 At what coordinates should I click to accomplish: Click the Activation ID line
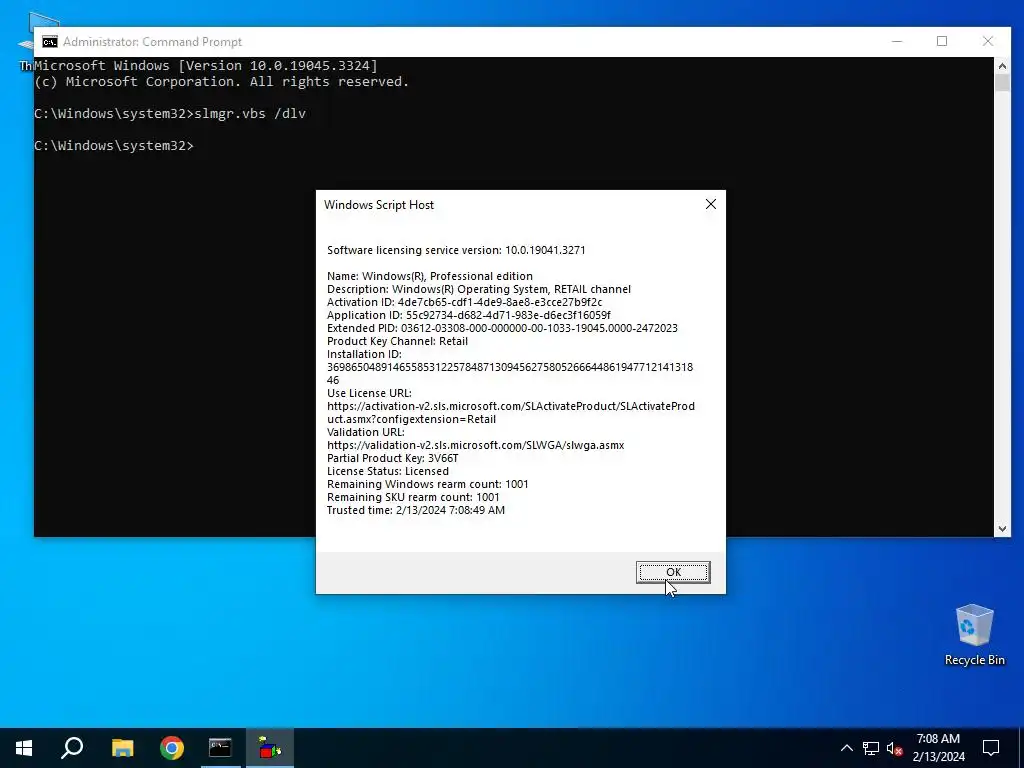tap(464, 302)
